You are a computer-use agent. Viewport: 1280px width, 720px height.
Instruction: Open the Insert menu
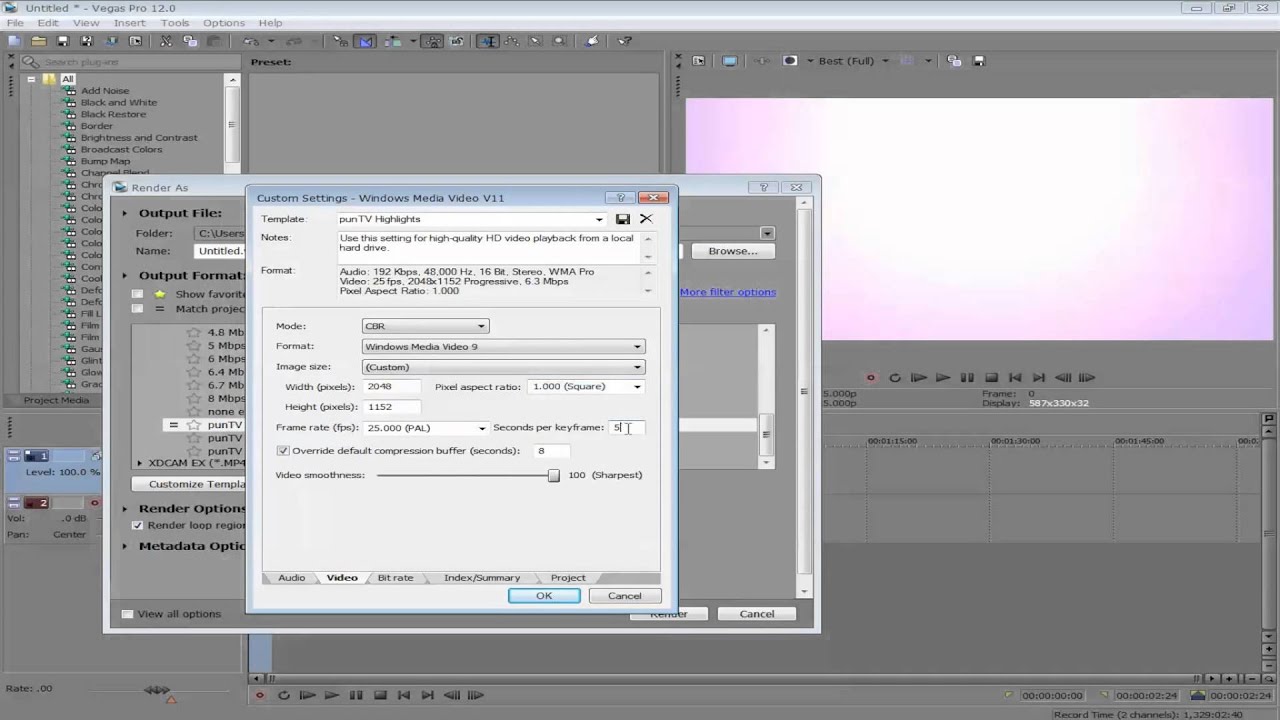coord(129,23)
